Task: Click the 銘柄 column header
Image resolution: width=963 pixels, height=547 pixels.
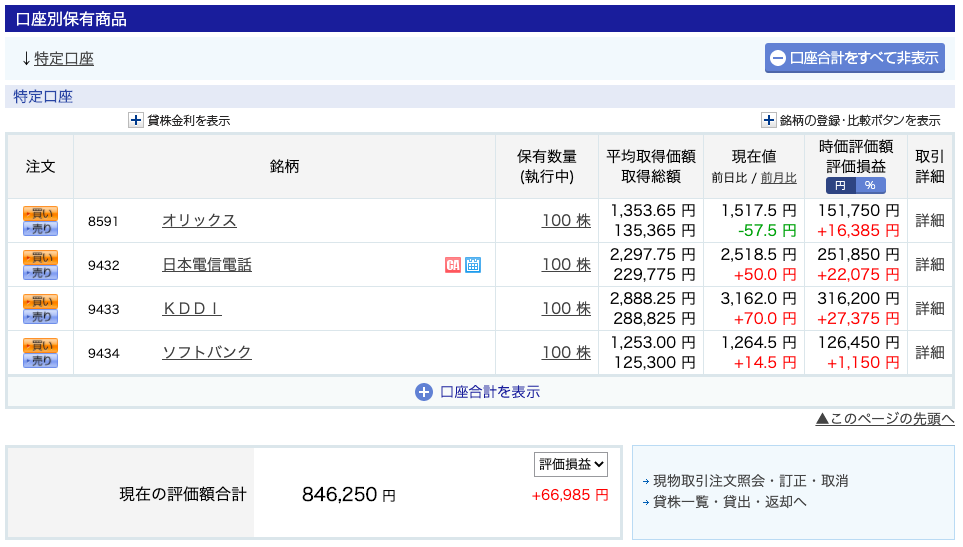Action: 284,166
